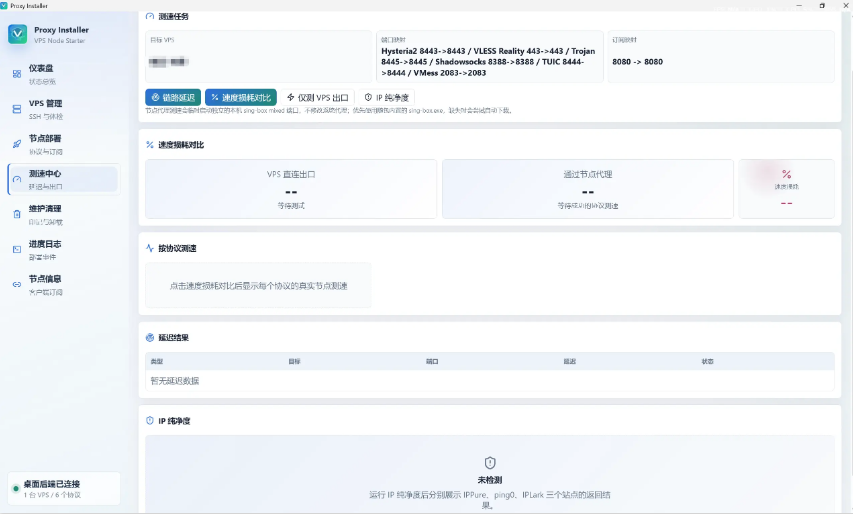The height and width of the screenshot is (514, 853).
Task: Click the VPS 直连出口 result card
Action: (291, 189)
